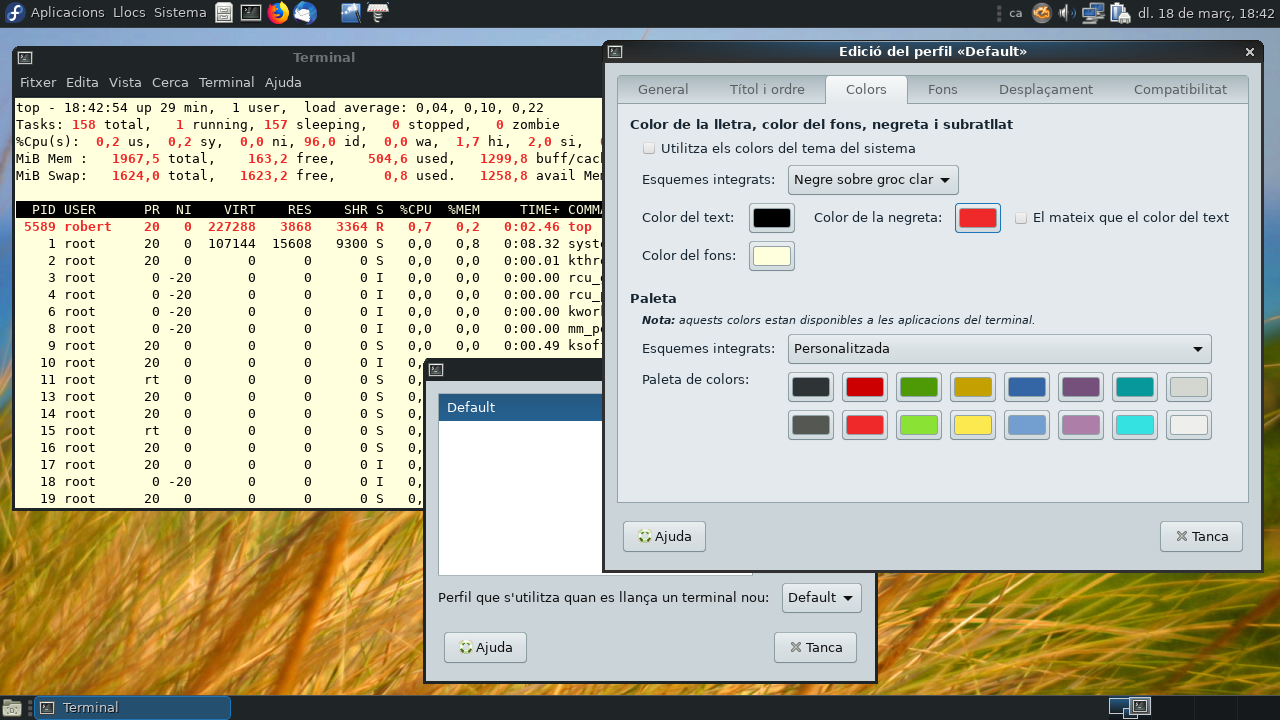Switch to the Fons tab
Viewport: 1280px width, 720px height.
point(942,89)
